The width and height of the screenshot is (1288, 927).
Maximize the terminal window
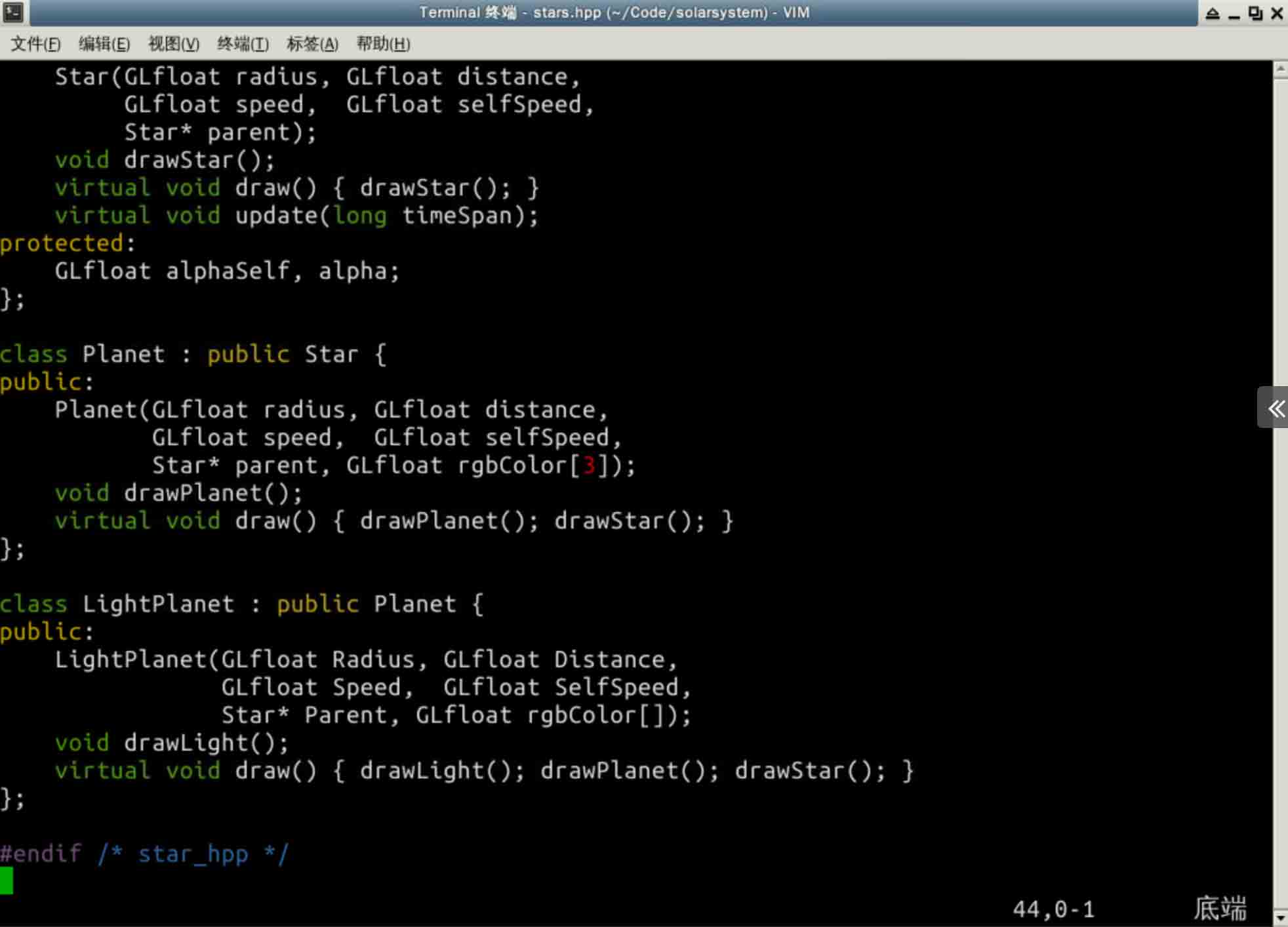pyautogui.click(x=1256, y=12)
